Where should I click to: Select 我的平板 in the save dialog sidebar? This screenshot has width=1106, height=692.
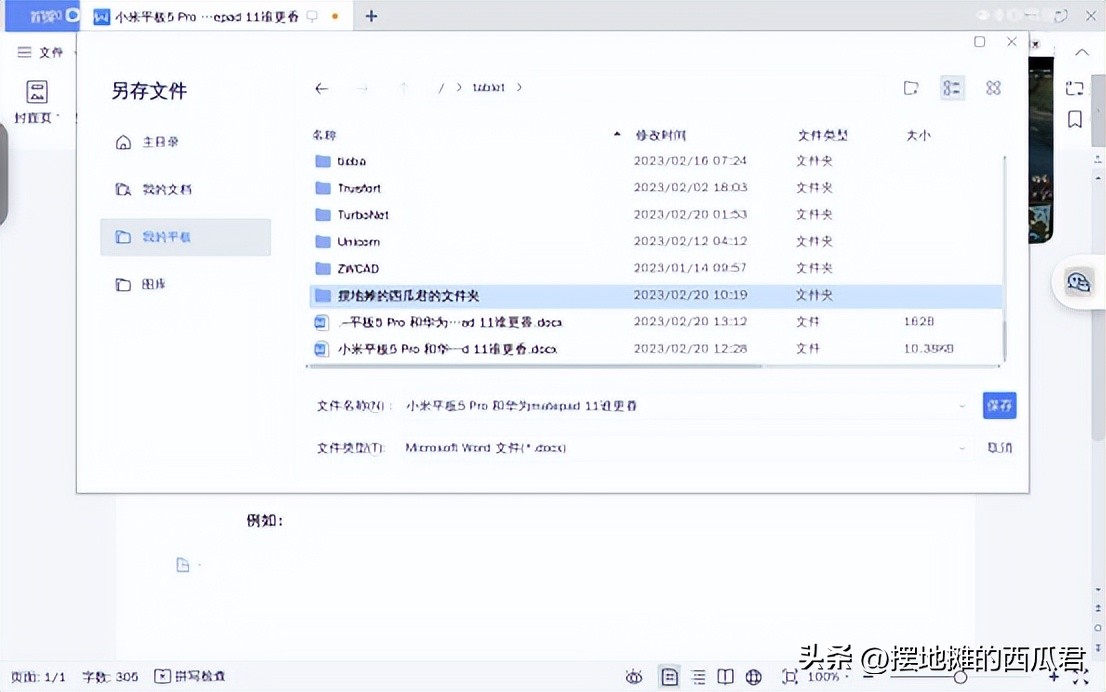(186, 237)
